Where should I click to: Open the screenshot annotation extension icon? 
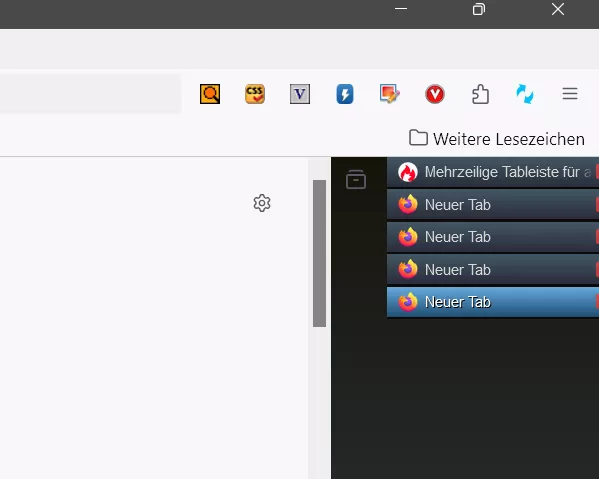(390, 94)
